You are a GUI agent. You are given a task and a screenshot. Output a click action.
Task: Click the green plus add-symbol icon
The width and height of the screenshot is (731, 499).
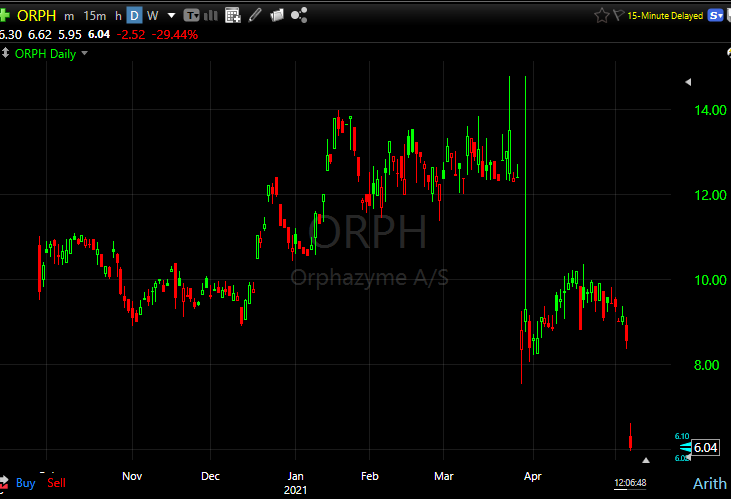click(x=4, y=15)
